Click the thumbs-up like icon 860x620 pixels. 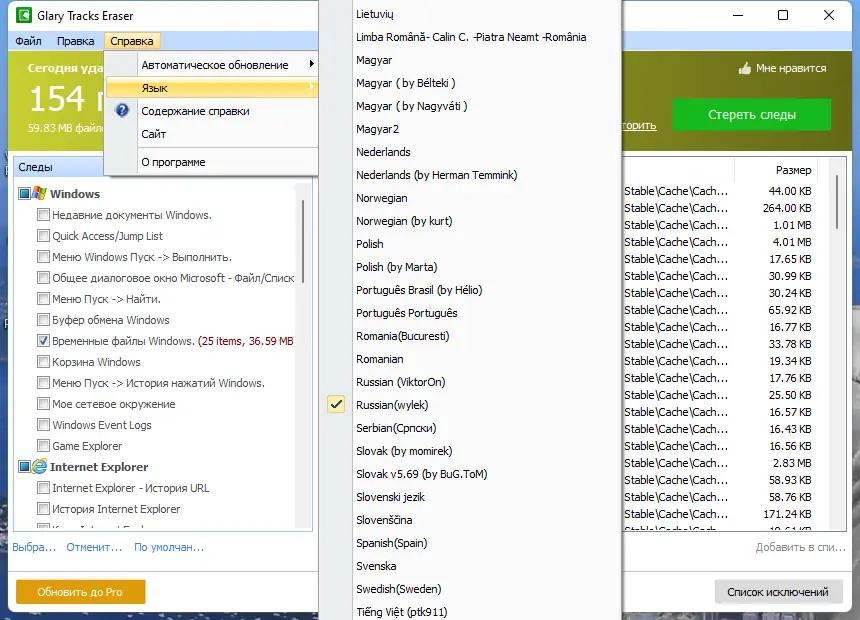(744, 68)
